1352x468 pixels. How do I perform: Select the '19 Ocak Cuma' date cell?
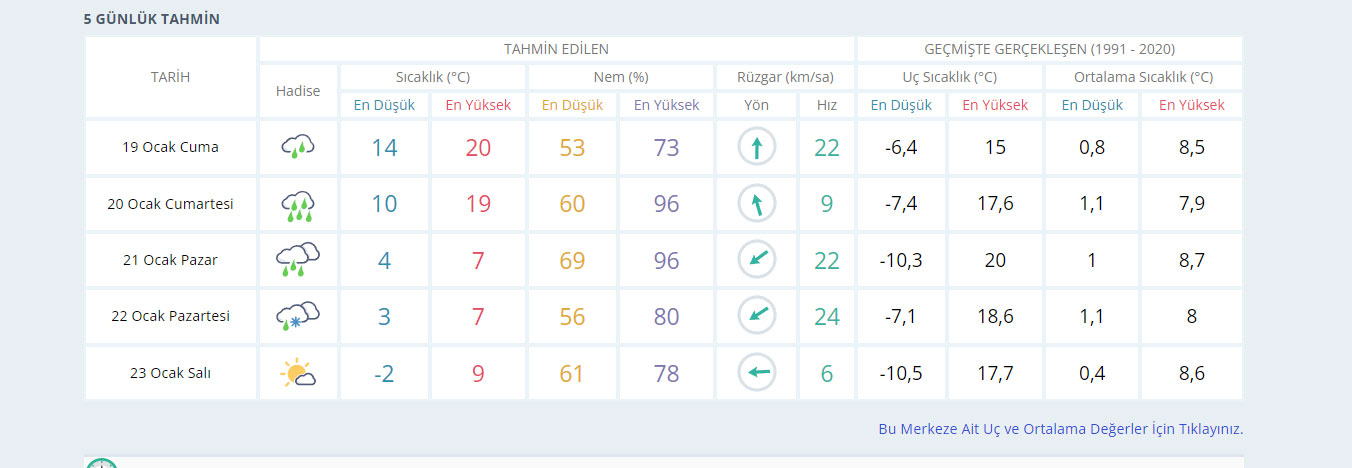click(170, 148)
